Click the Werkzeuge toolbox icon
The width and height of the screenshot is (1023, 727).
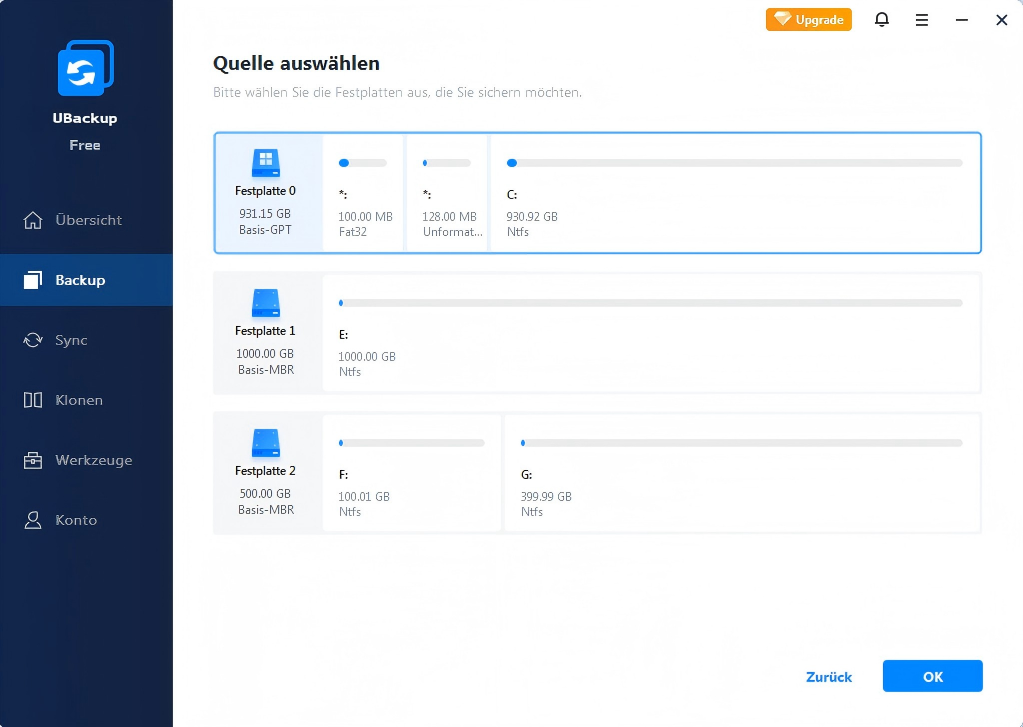coord(33,460)
